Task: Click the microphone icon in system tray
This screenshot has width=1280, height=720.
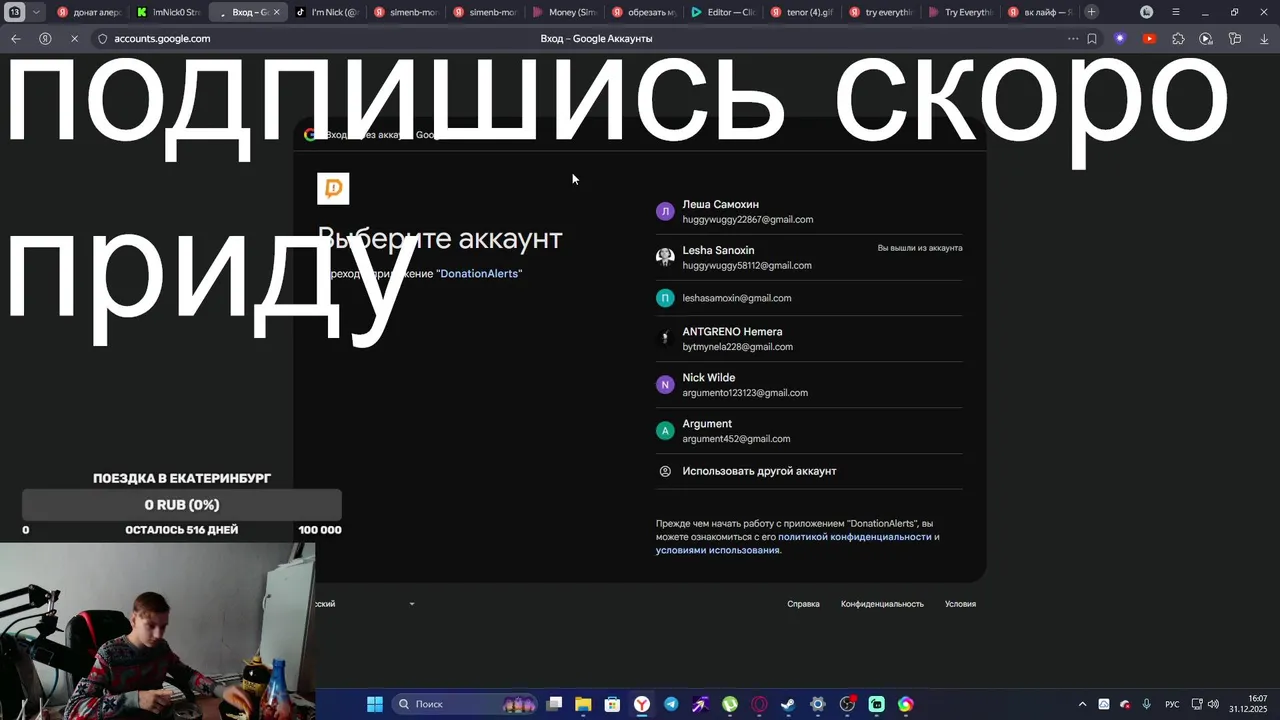Action: 1146,704
